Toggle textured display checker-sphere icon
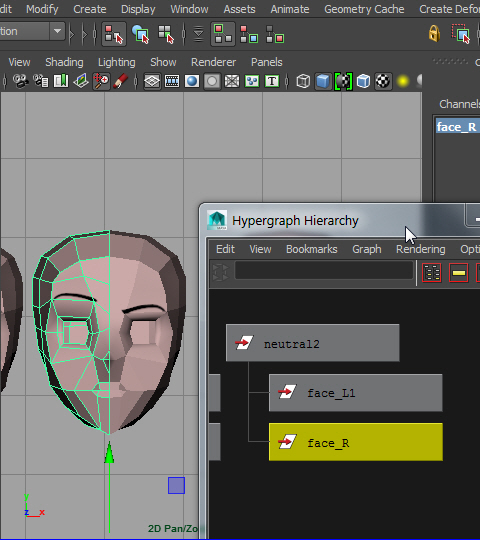 pos(383,81)
